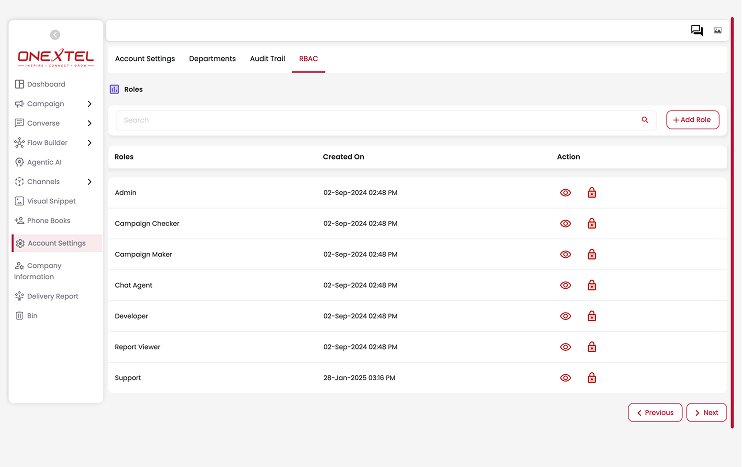This screenshot has height=467, width=742.
Task: View the Campaign Checker role via eye icon
Action: coord(565,224)
